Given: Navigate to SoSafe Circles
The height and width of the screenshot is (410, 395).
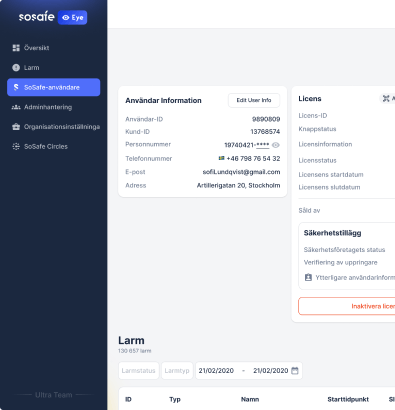Looking at the screenshot, I should (x=53, y=146).
